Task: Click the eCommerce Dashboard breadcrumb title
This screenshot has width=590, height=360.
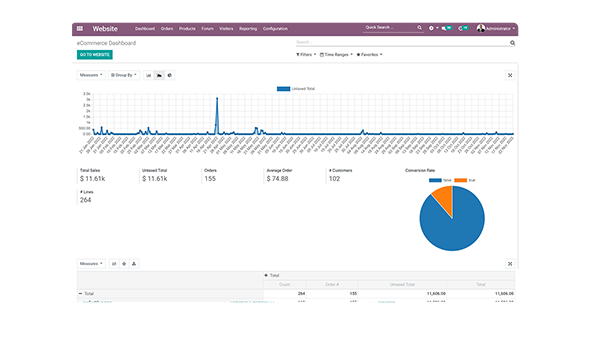Action: pyautogui.click(x=106, y=43)
